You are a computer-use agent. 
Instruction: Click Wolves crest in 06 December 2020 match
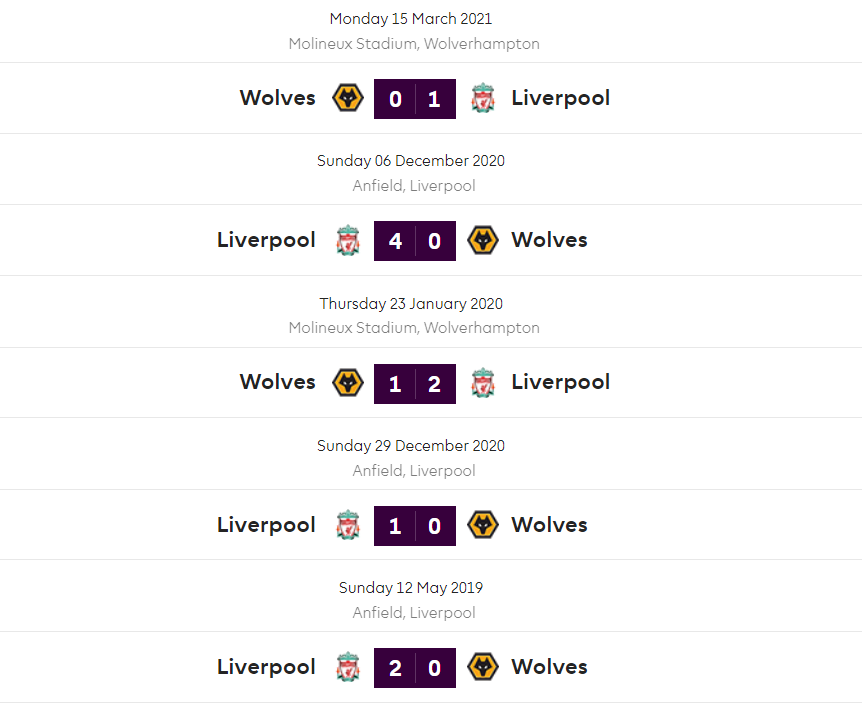click(483, 240)
